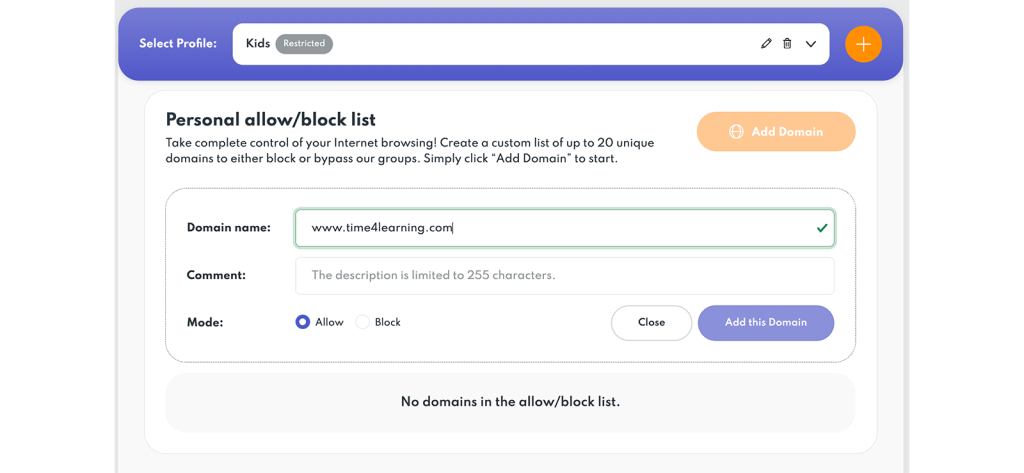Focus the Comment description field

564,275
